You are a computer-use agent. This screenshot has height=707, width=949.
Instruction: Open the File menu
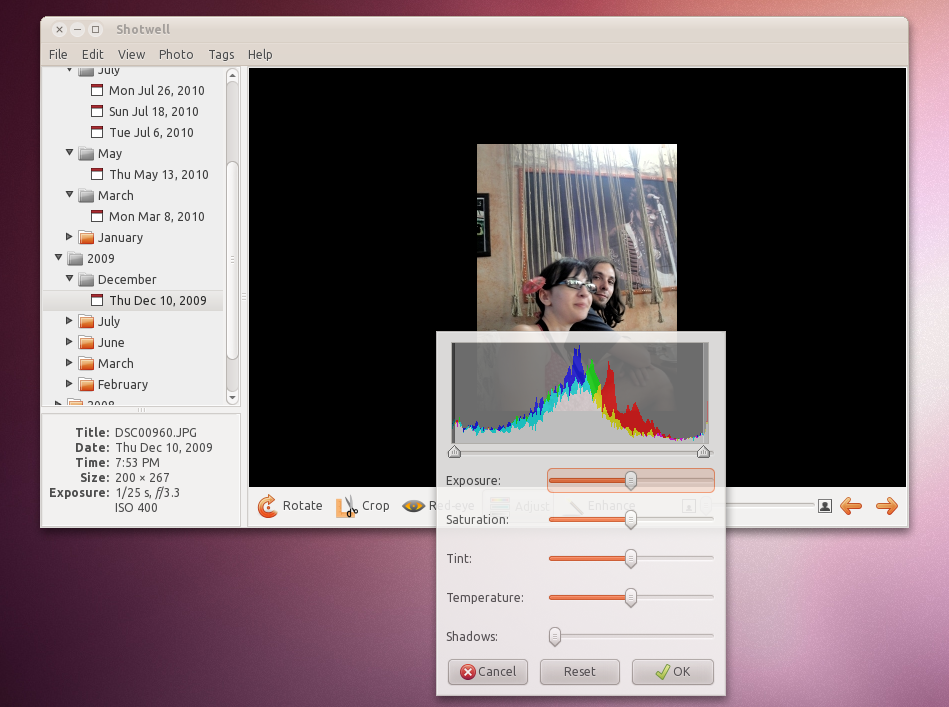[x=58, y=54]
